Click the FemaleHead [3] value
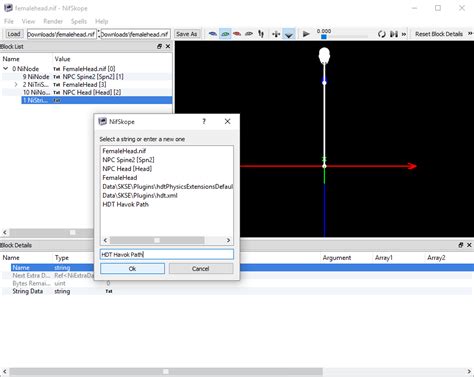The image size is (474, 377). [84, 85]
